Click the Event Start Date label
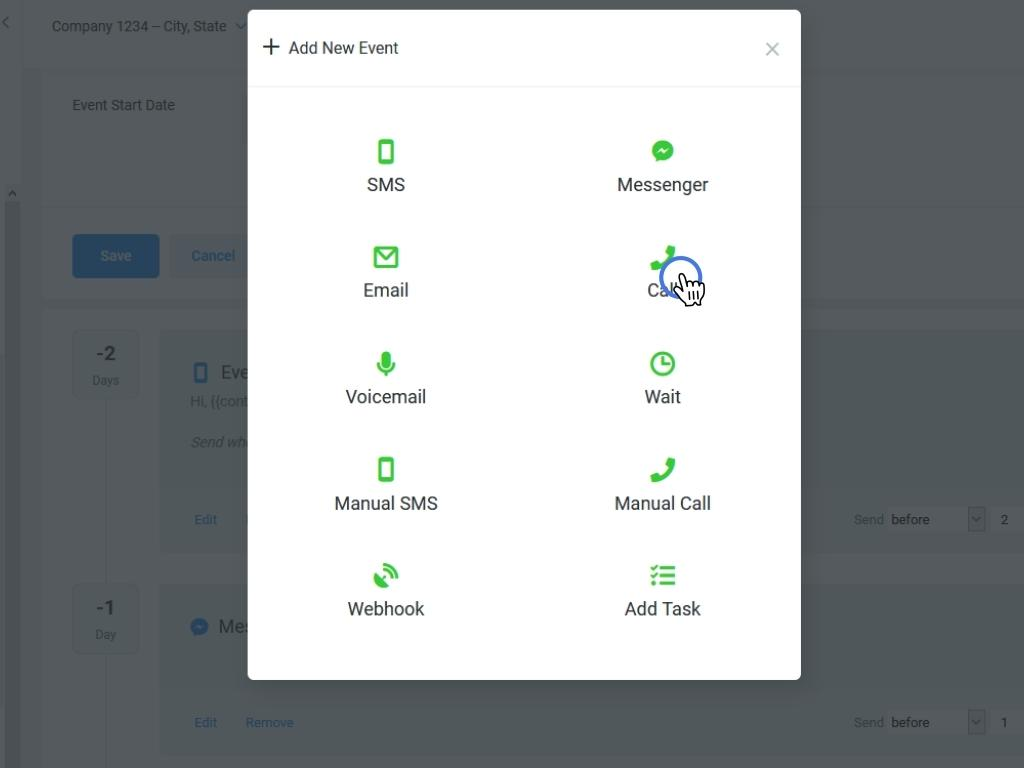Image resolution: width=1024 pixels, height=768 pixels. pos(123,105)
